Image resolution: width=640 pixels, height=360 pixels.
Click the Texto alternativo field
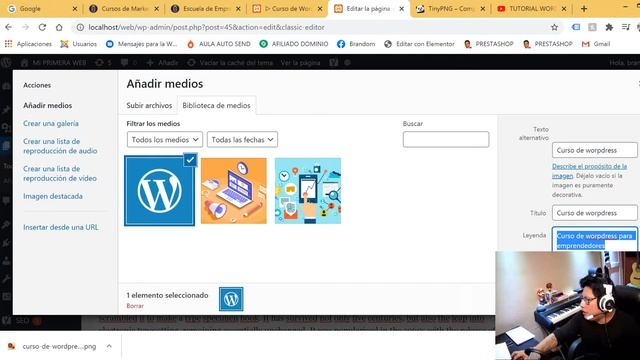[x=594, y=150]
